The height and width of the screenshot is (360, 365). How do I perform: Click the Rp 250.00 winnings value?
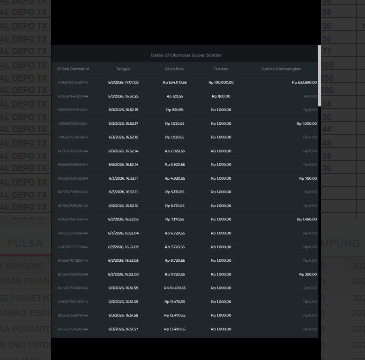pyautogui.click(x=308, y=275)
